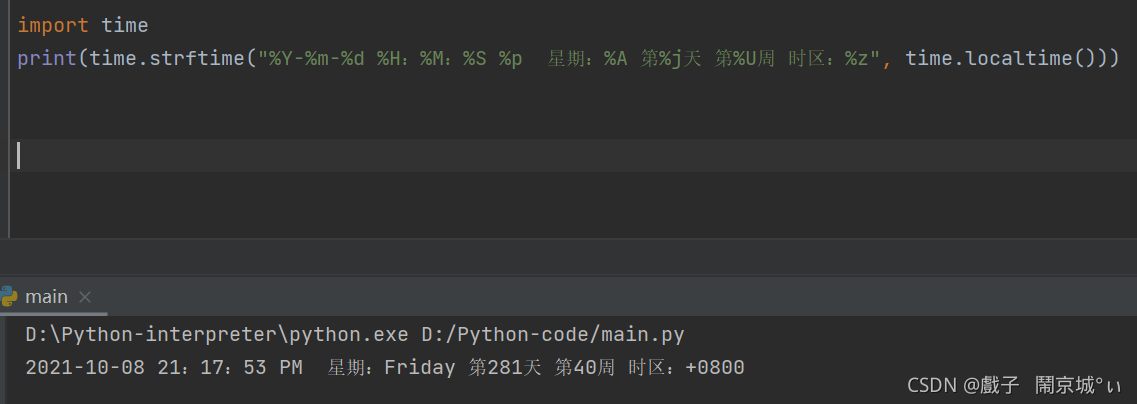Click 'time' module name after import

125,26
